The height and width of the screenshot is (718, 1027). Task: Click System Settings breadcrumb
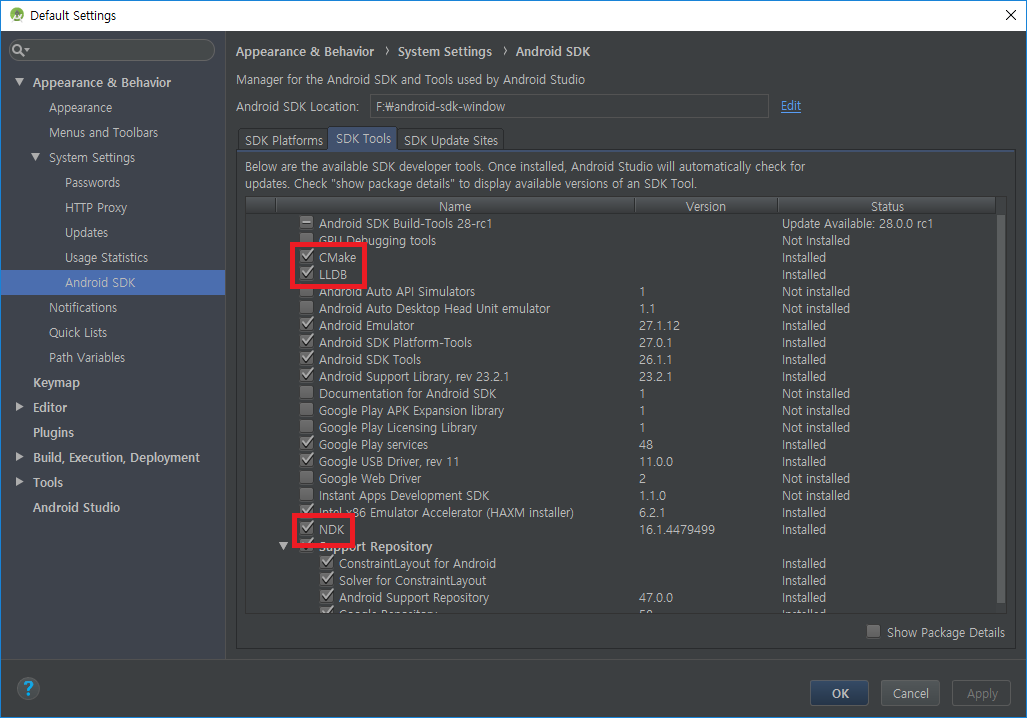pos(444,51)
